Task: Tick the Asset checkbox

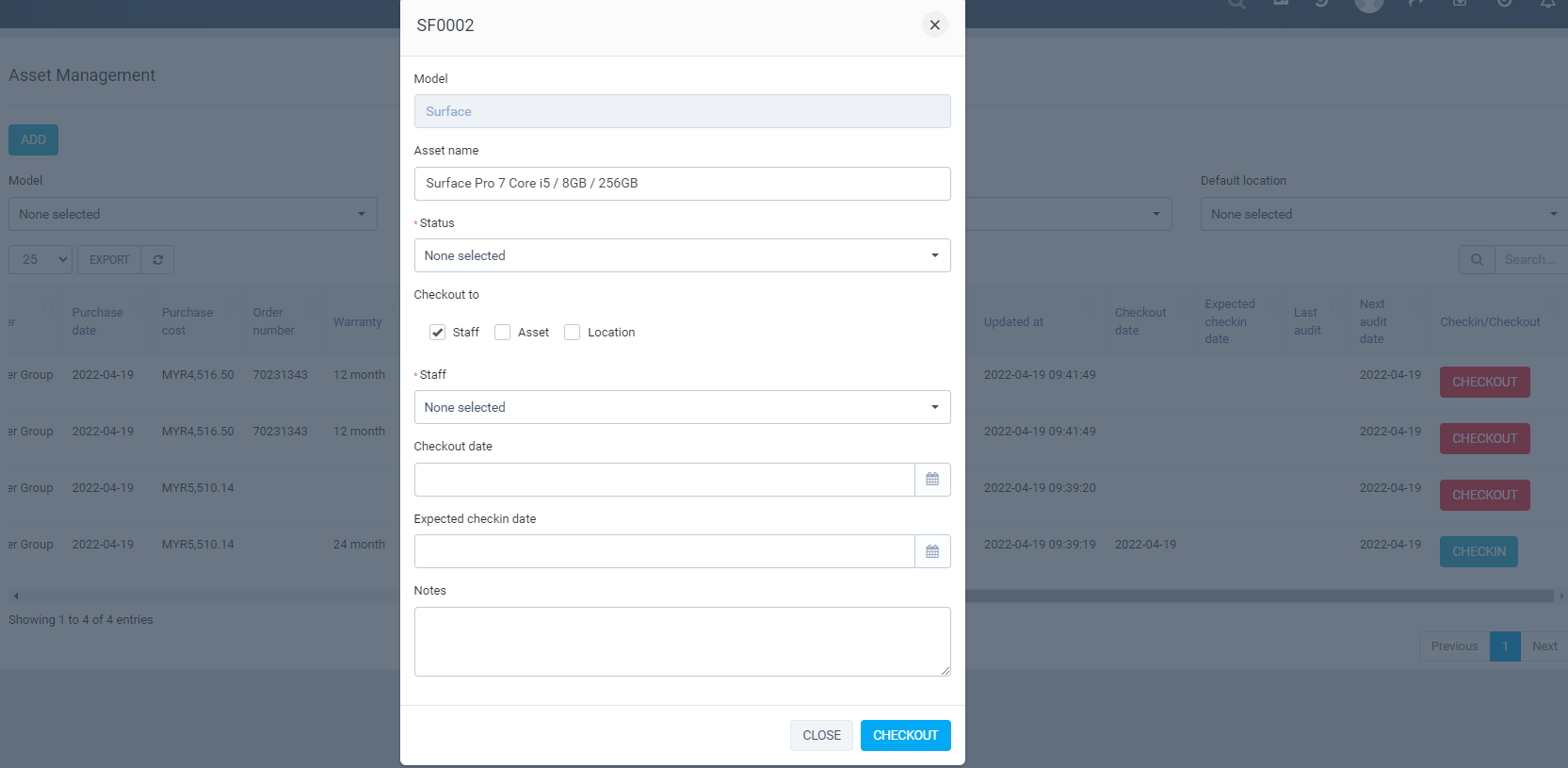Action: coord(503,333)
